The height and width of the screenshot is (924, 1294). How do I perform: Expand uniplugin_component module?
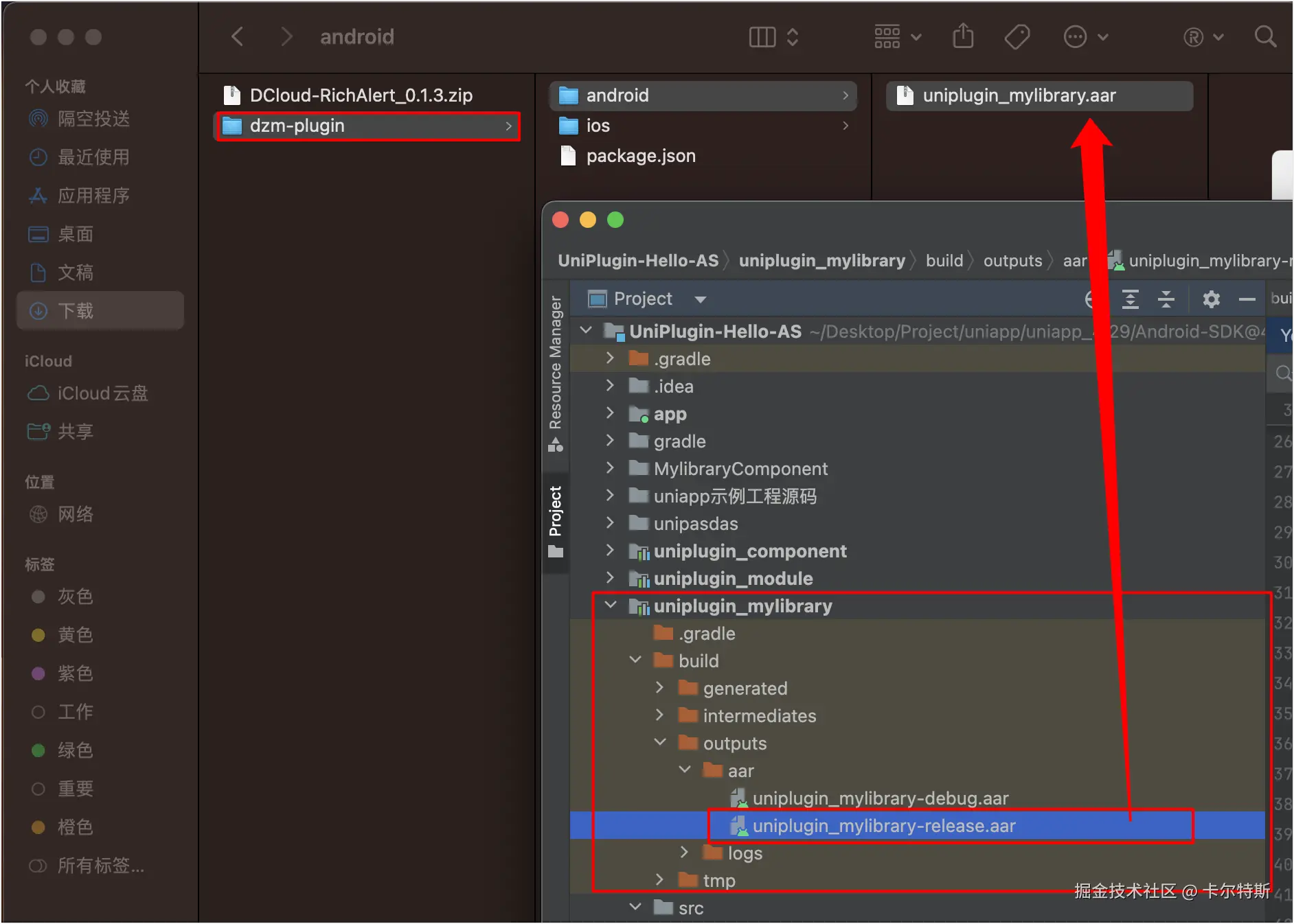tap(610, 551)
